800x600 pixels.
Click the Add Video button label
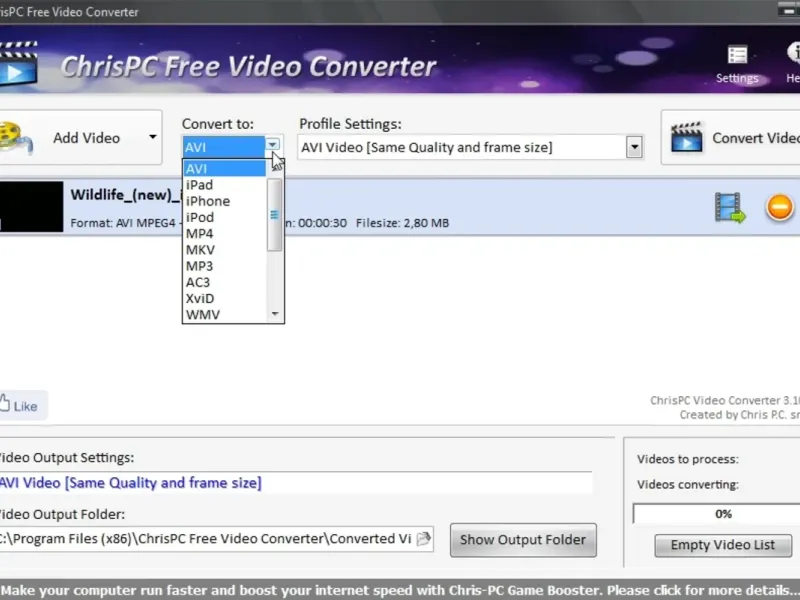[86, 138]
